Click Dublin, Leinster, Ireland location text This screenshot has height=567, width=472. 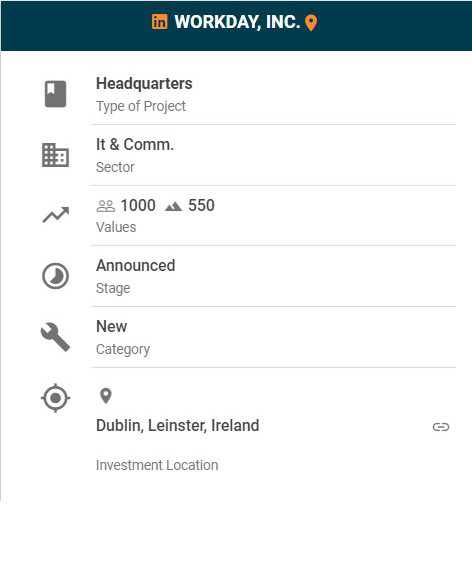[178, 426]
